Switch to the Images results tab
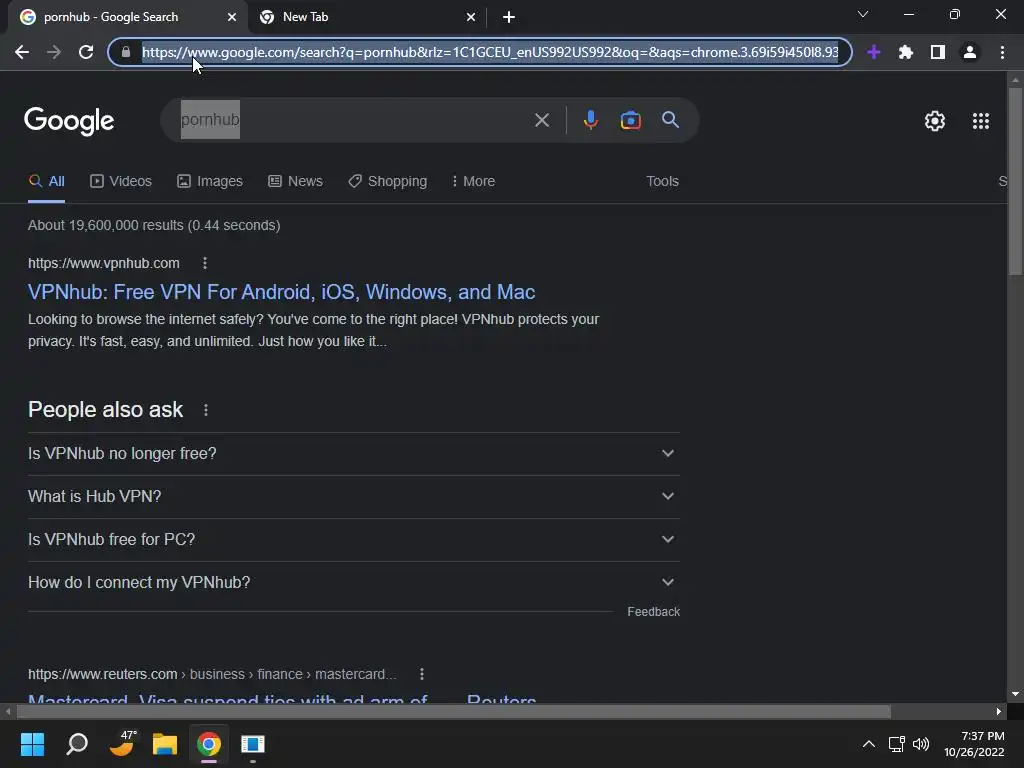The width and height of the screenshot is (1024, 768). 210,182
